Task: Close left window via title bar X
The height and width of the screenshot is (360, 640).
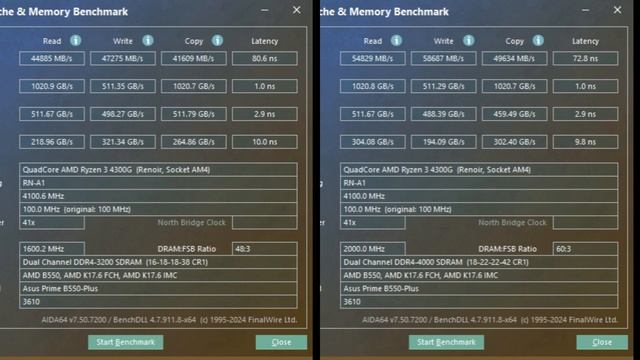Action: click(x=297, y=10)
